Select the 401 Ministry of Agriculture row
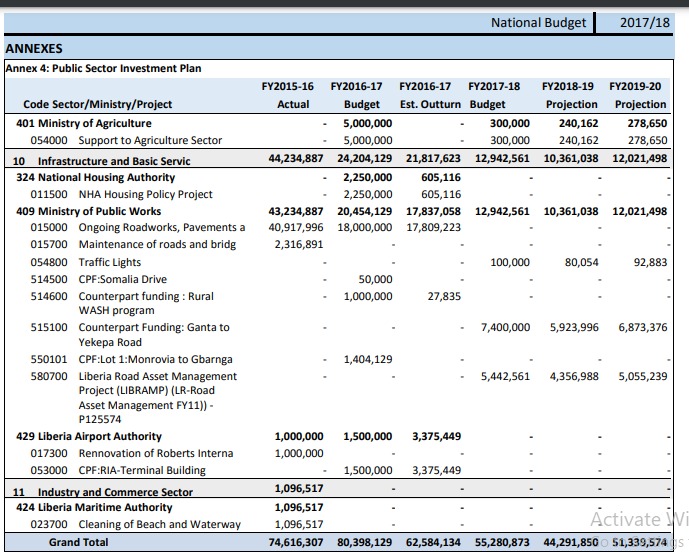The height and width of the screenshot is (552, 689). click(84, 123)
